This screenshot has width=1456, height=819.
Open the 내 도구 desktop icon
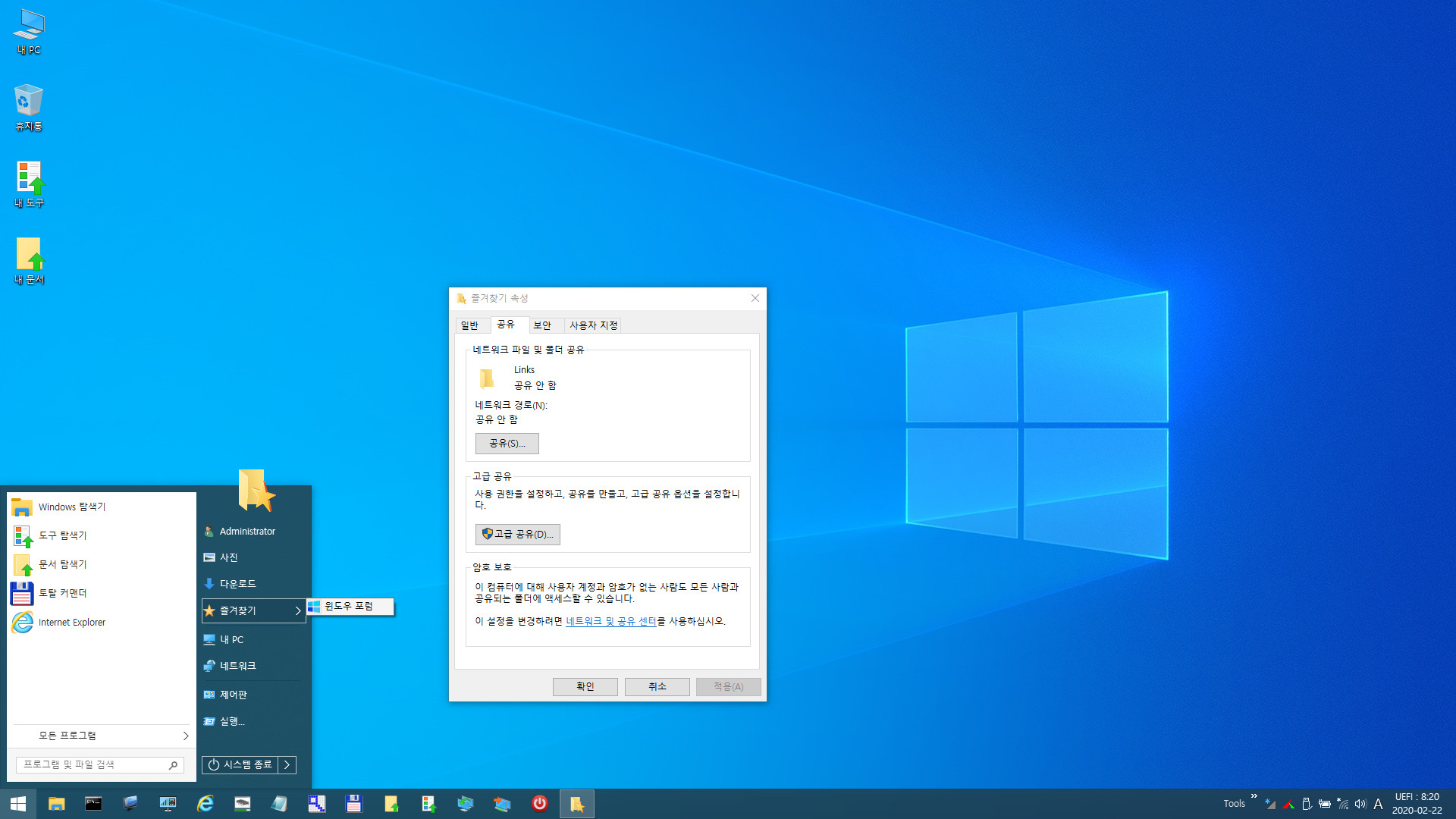(x=29, y=184)
